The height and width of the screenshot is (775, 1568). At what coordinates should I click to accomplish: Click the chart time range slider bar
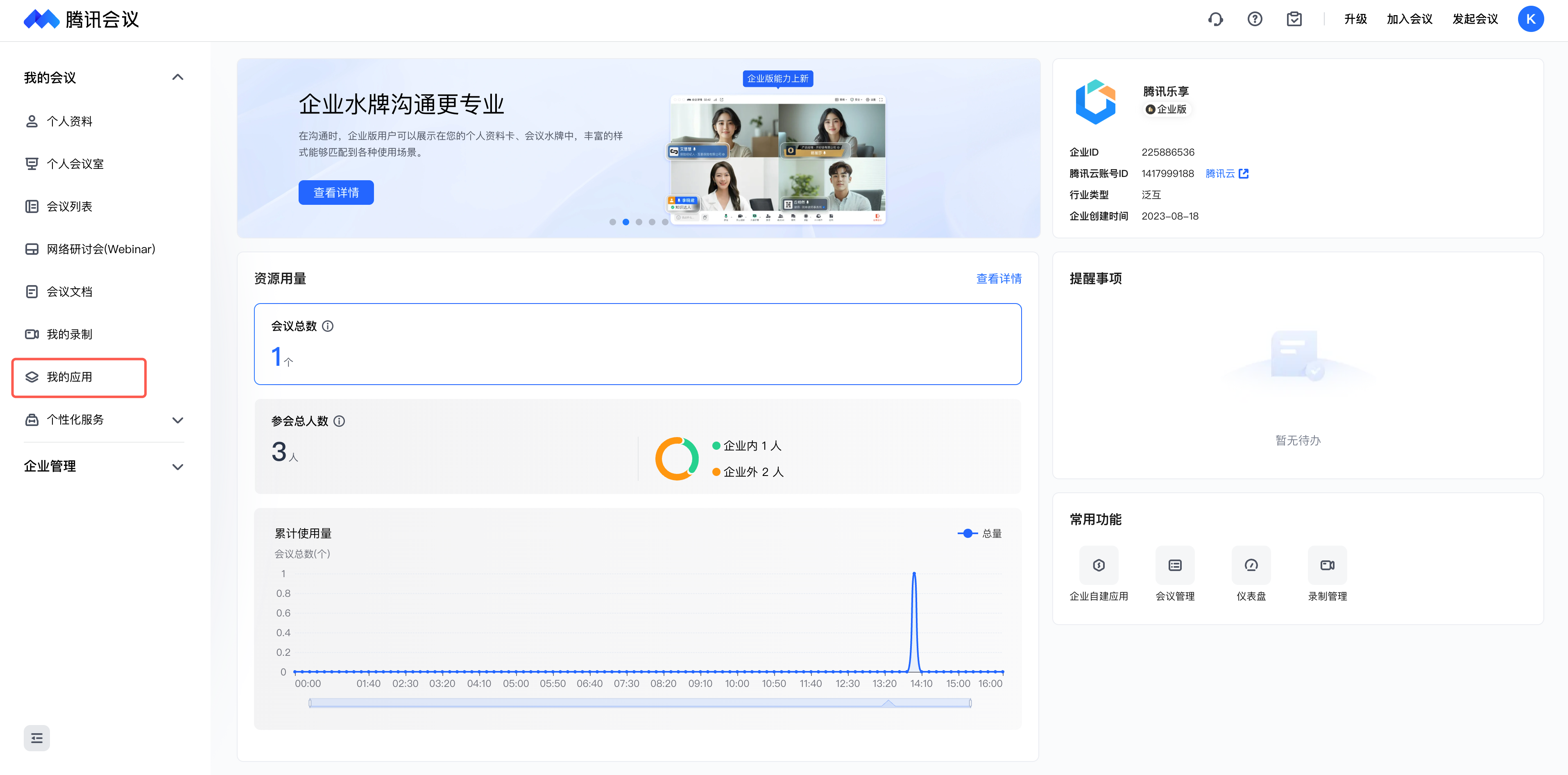pyautogui.click(x=640, y=703)
